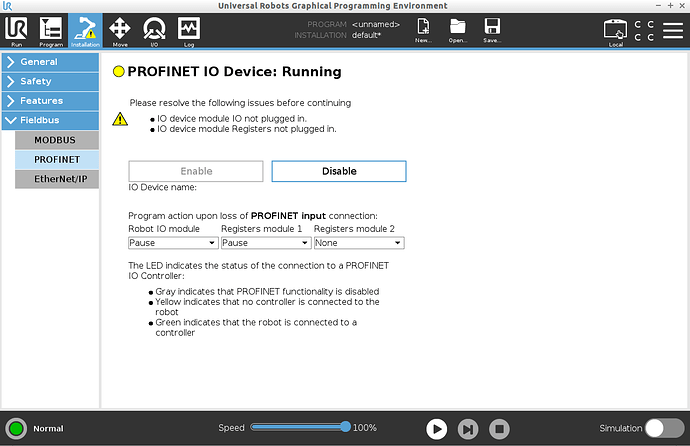690x446 pixels.
Task: Click the Local control mode icon
Action: click(615, 32)
